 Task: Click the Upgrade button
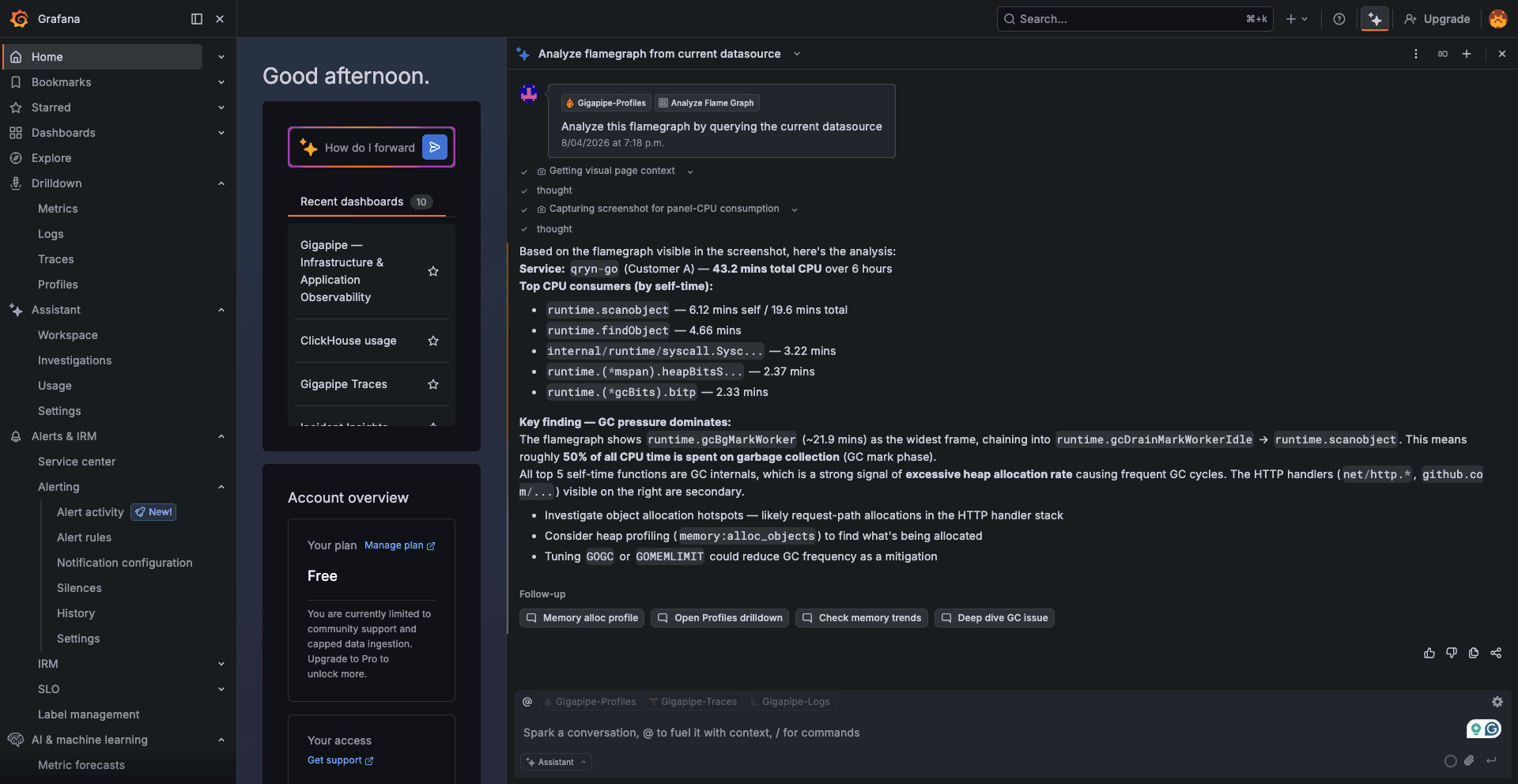1437,19
